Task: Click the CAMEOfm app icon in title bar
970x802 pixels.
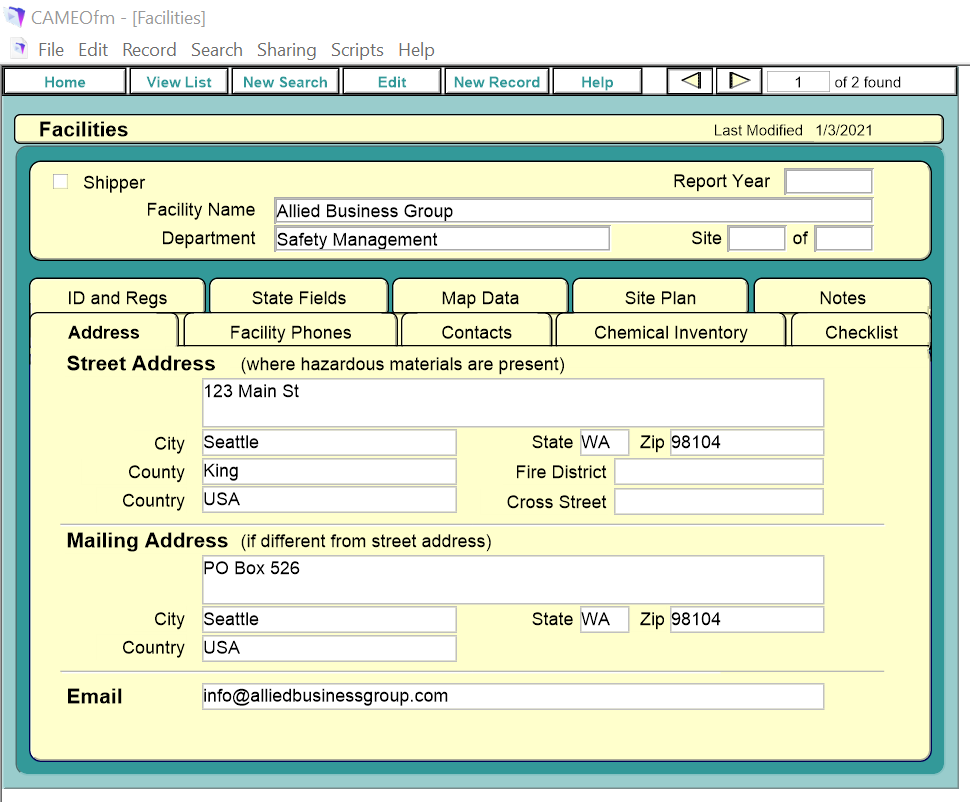Action: pyautogui.click(x=15, y=17)
